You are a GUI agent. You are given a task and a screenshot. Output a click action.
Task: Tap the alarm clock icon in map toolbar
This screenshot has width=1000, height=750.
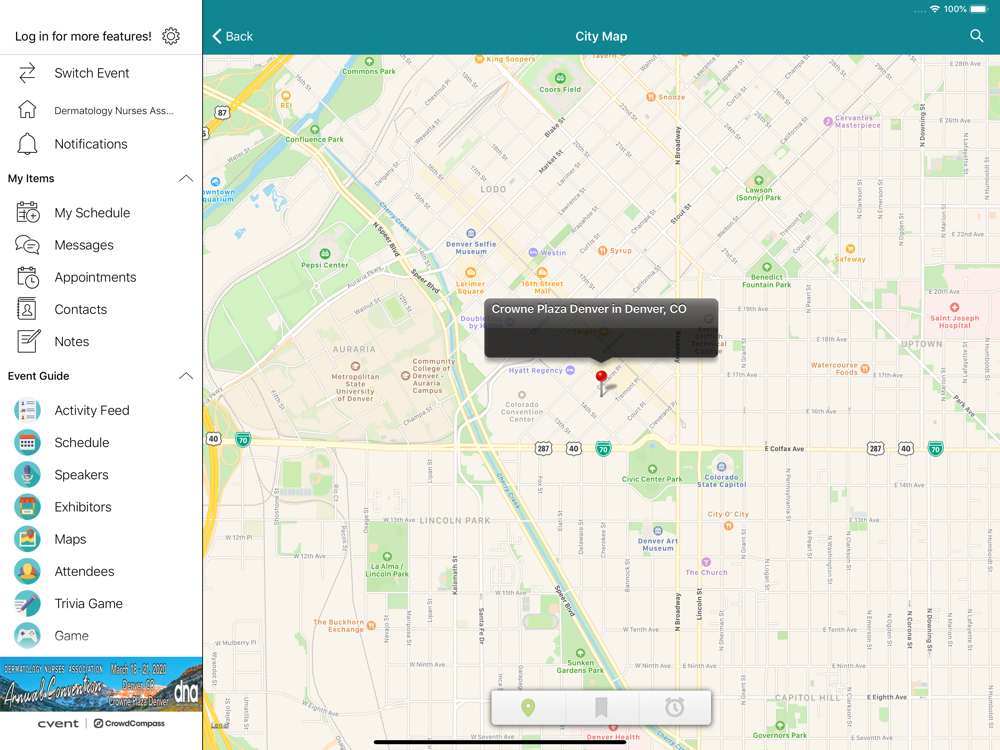coord(674,707)
